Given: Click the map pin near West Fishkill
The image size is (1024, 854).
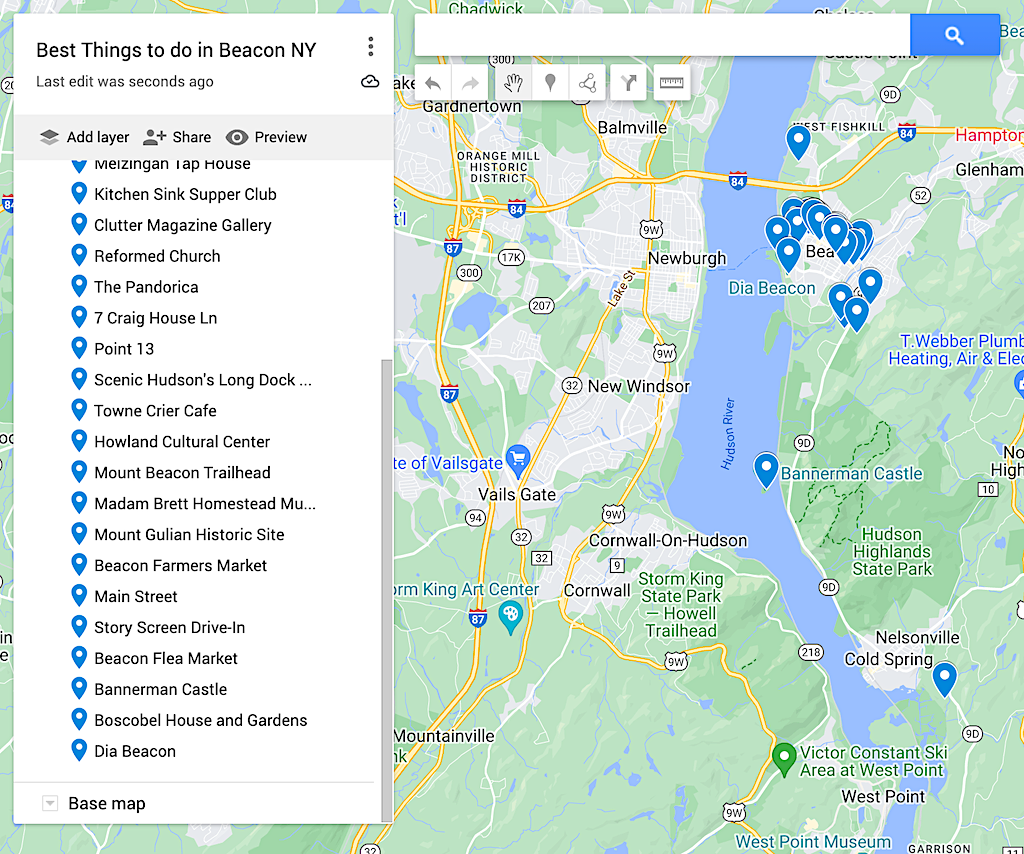Looking at the screenshot, I should coord(798,141).
